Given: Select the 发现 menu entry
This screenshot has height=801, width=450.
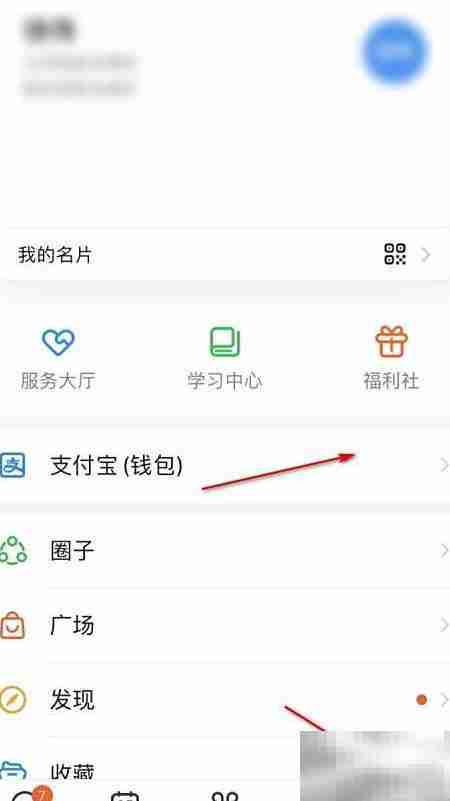Looking at the screenshot, I should coord(225,700).
